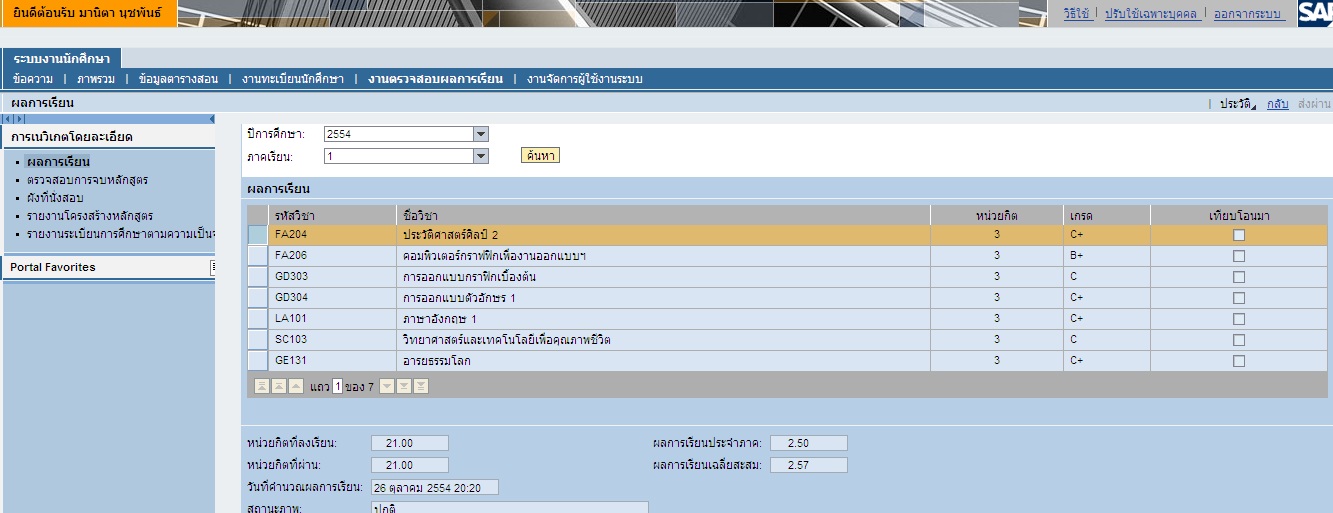Tick the เทียบโอนมา checkbox for FA204
The image size is (1333, 513).
click(1239, 235)
